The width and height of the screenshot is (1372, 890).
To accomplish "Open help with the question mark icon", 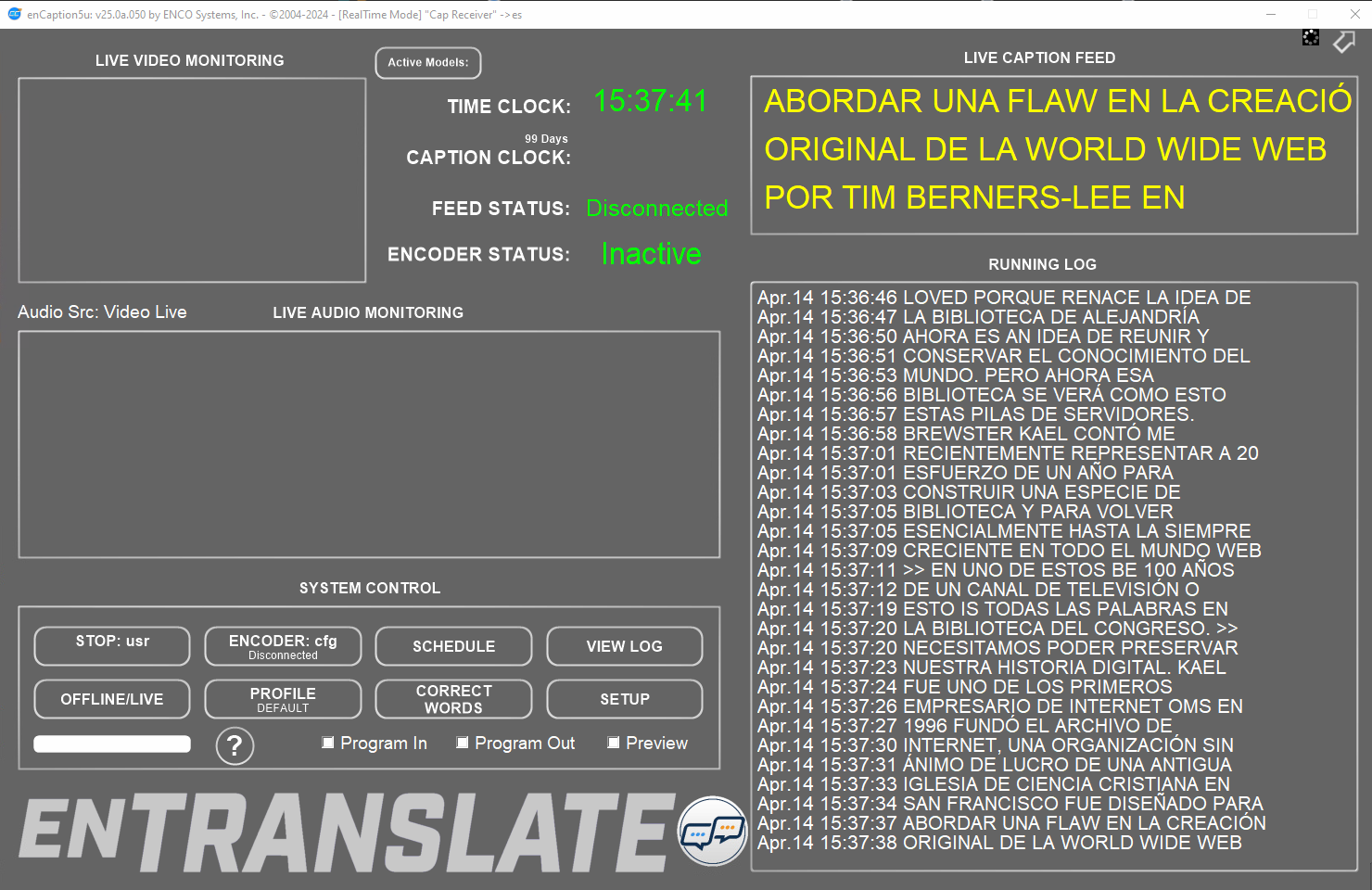I will tap(235, 745).
